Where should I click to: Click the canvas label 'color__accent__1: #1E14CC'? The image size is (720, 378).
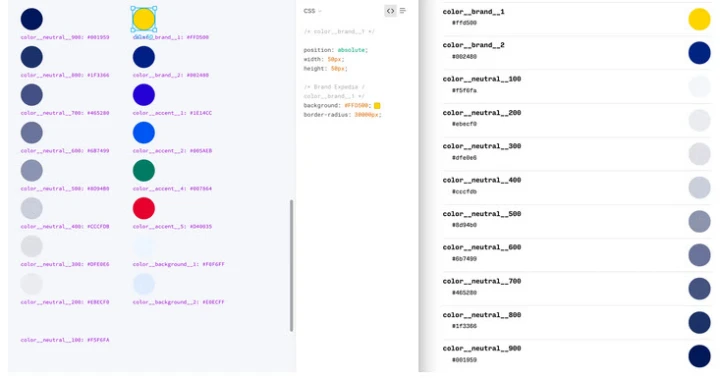point(172,113)
